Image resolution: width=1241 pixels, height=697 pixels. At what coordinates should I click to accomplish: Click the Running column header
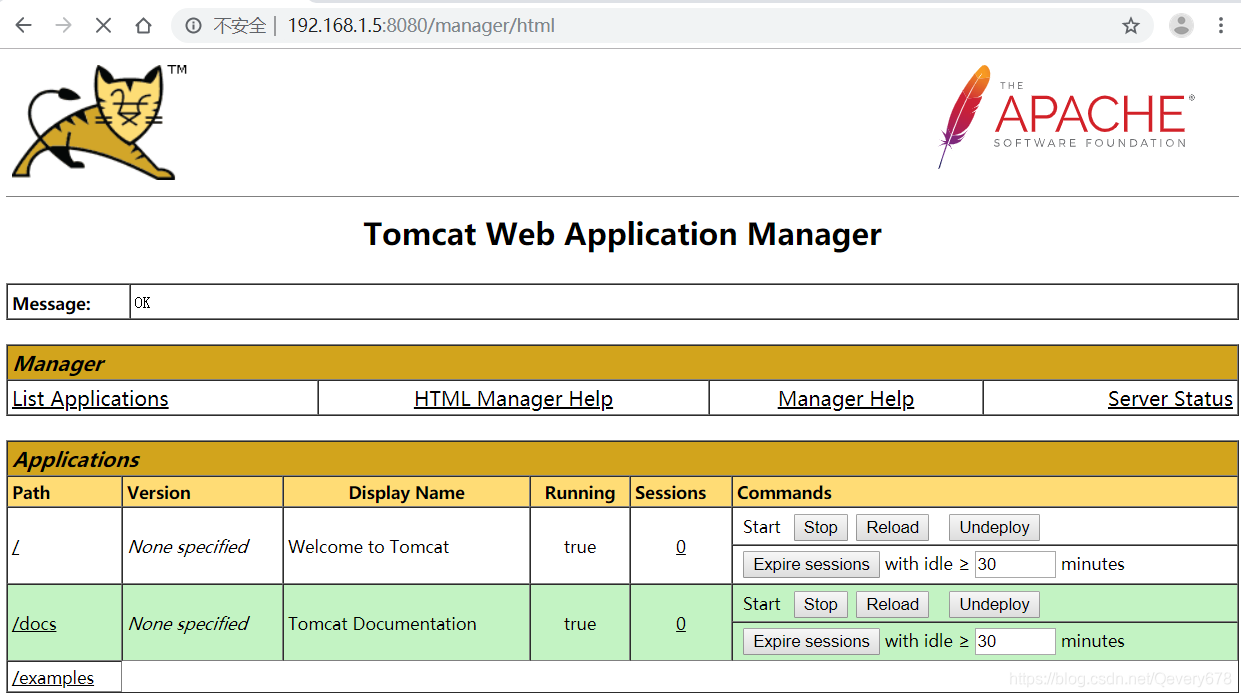click(x=580, y=493)
